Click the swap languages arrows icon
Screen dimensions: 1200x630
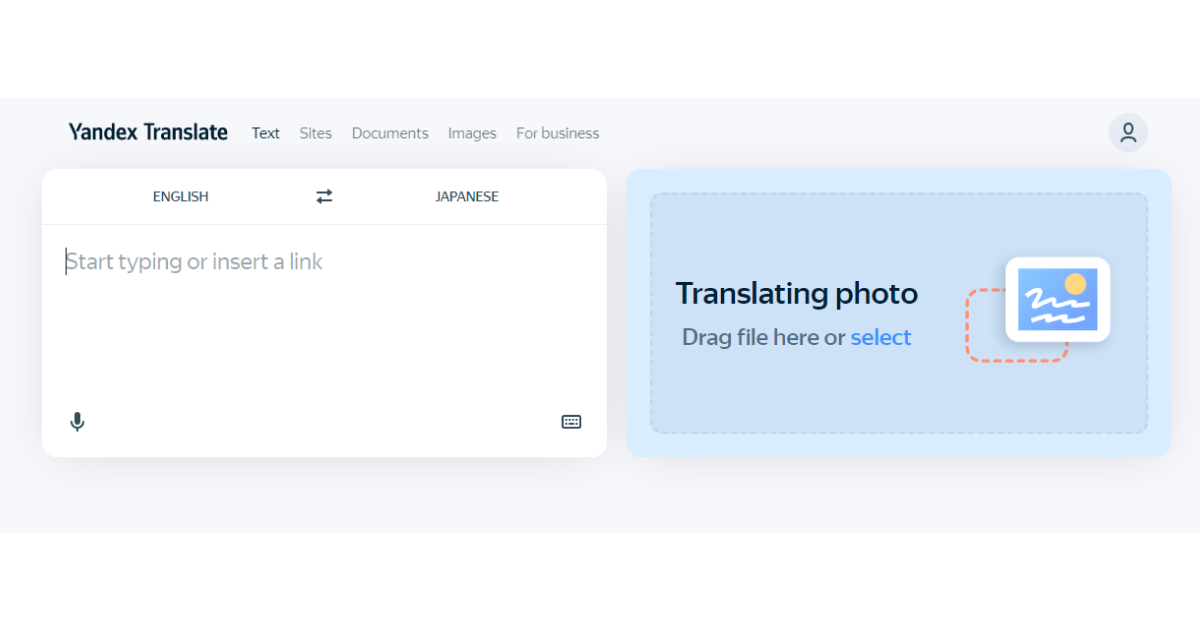[x=323, y=196]
